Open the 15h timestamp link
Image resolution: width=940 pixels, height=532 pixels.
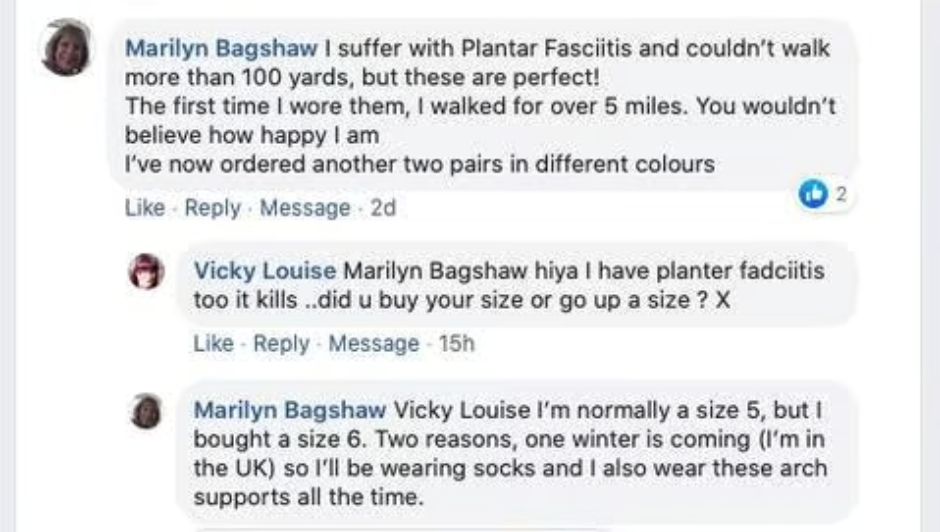click(457, 344)
